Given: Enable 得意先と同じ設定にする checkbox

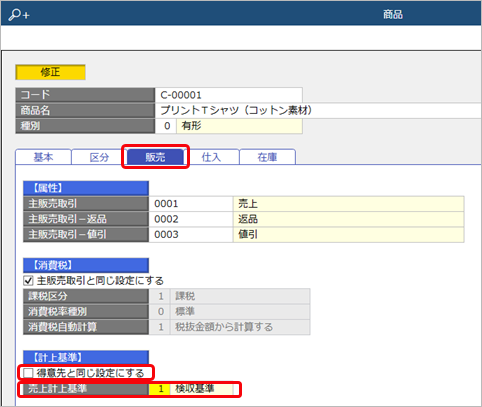Looking at the screenshot, I should (28, 373).
